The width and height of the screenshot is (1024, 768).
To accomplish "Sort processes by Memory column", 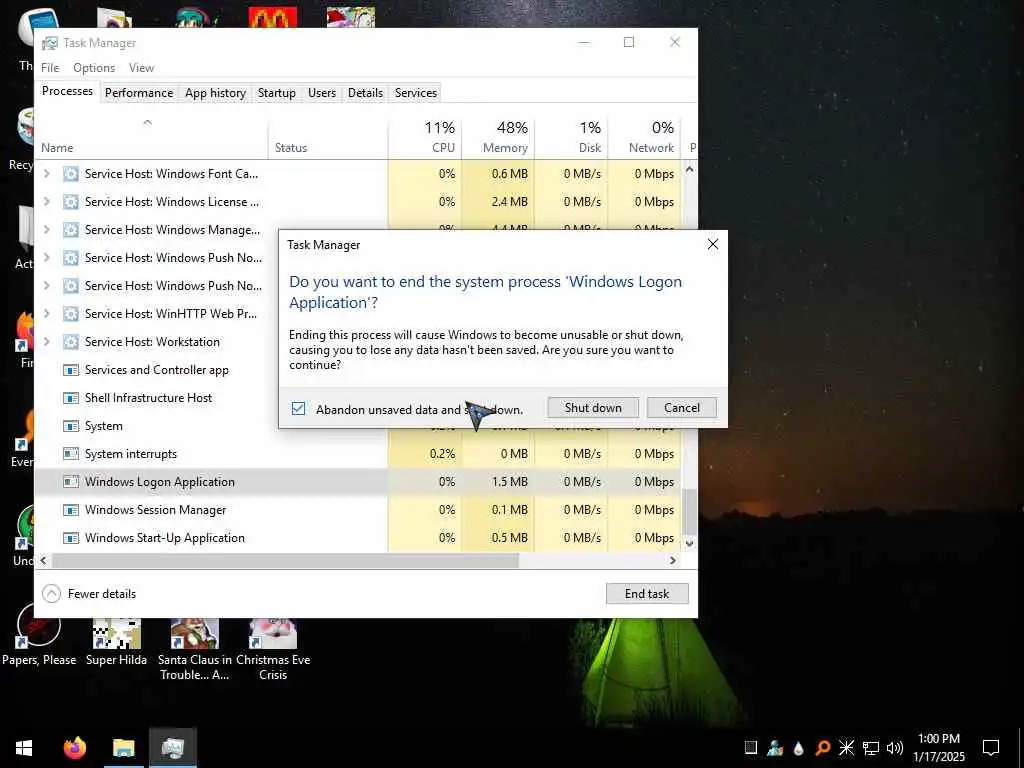I will (498, 137).
